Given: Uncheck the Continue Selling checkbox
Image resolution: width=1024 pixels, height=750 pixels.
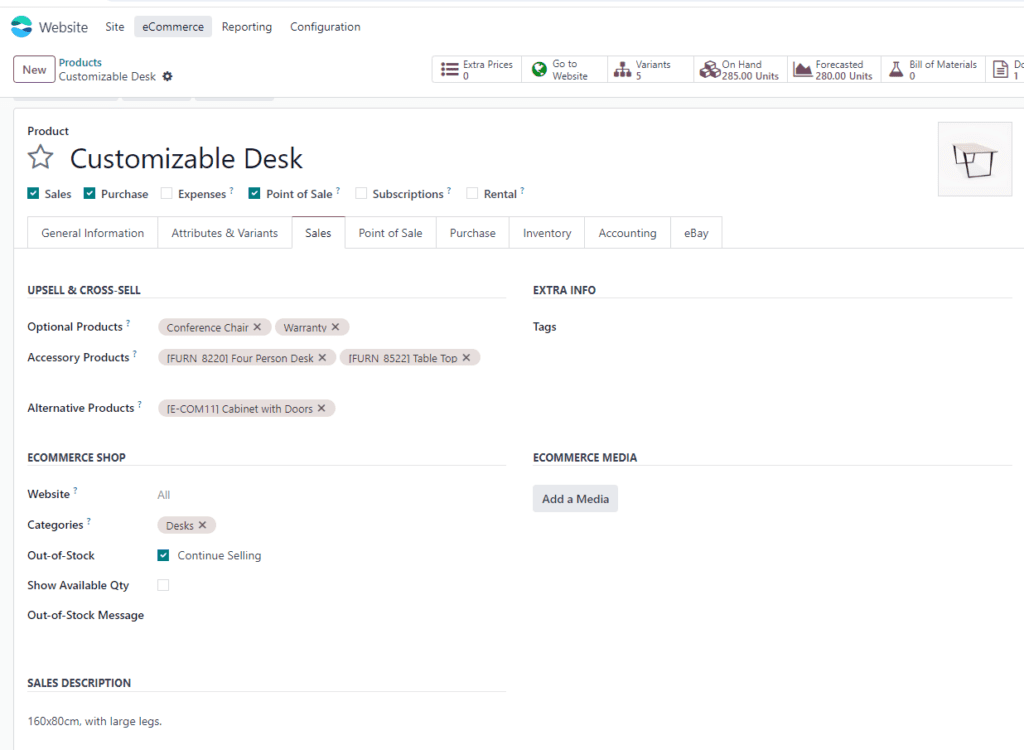Looking at the screenshot, I should 163,555.
